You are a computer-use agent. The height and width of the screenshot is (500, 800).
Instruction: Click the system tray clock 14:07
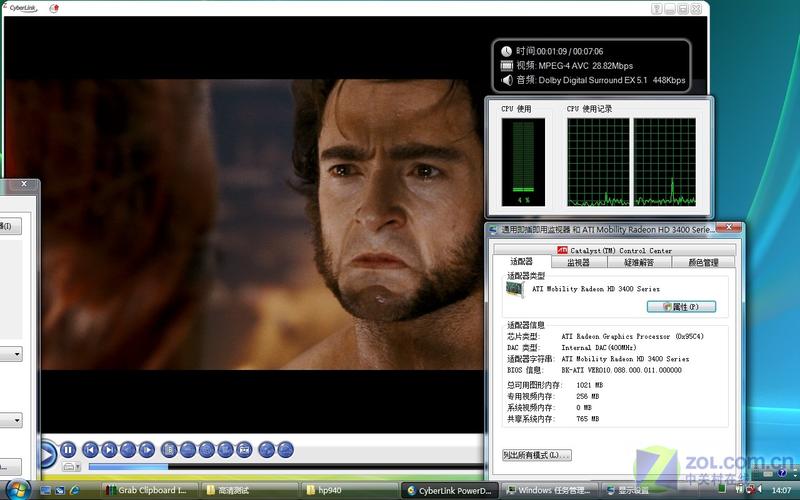click(781, 490)
